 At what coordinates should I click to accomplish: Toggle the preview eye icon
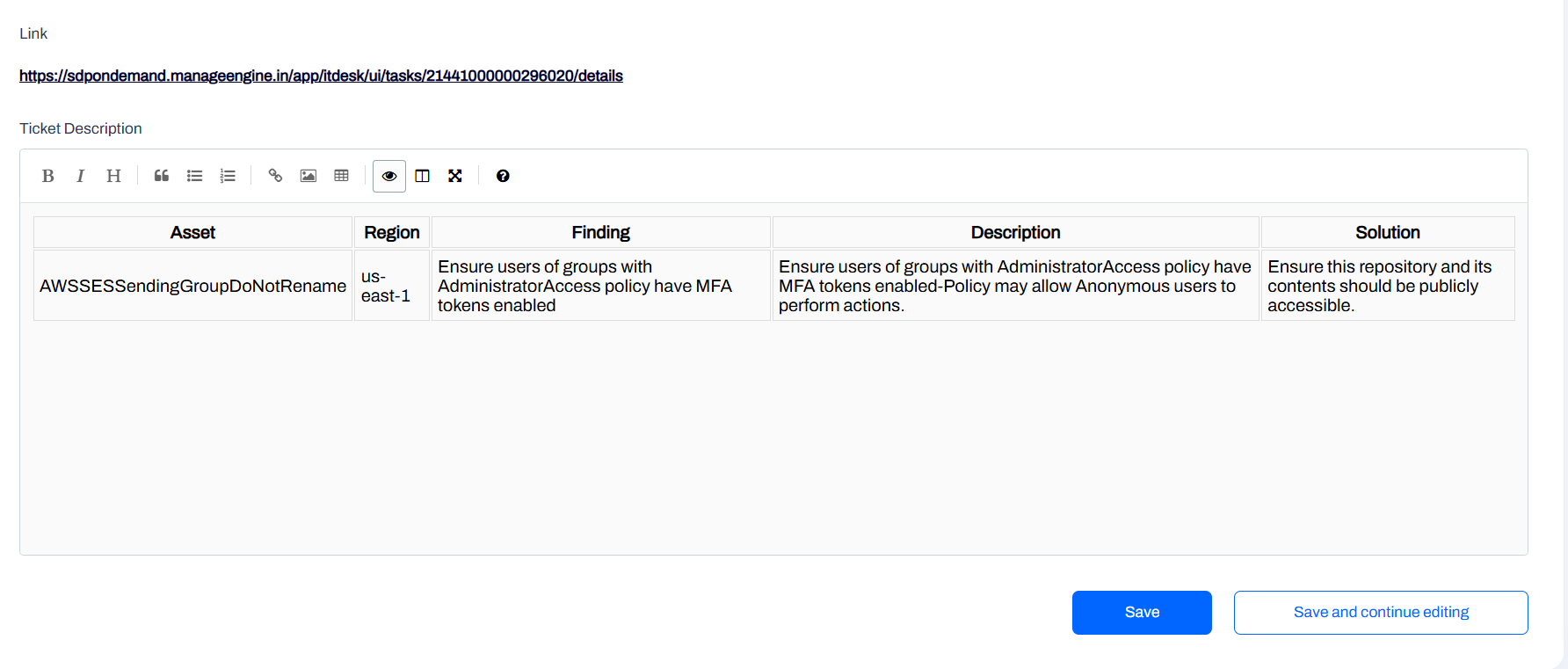tap(389, 176)
